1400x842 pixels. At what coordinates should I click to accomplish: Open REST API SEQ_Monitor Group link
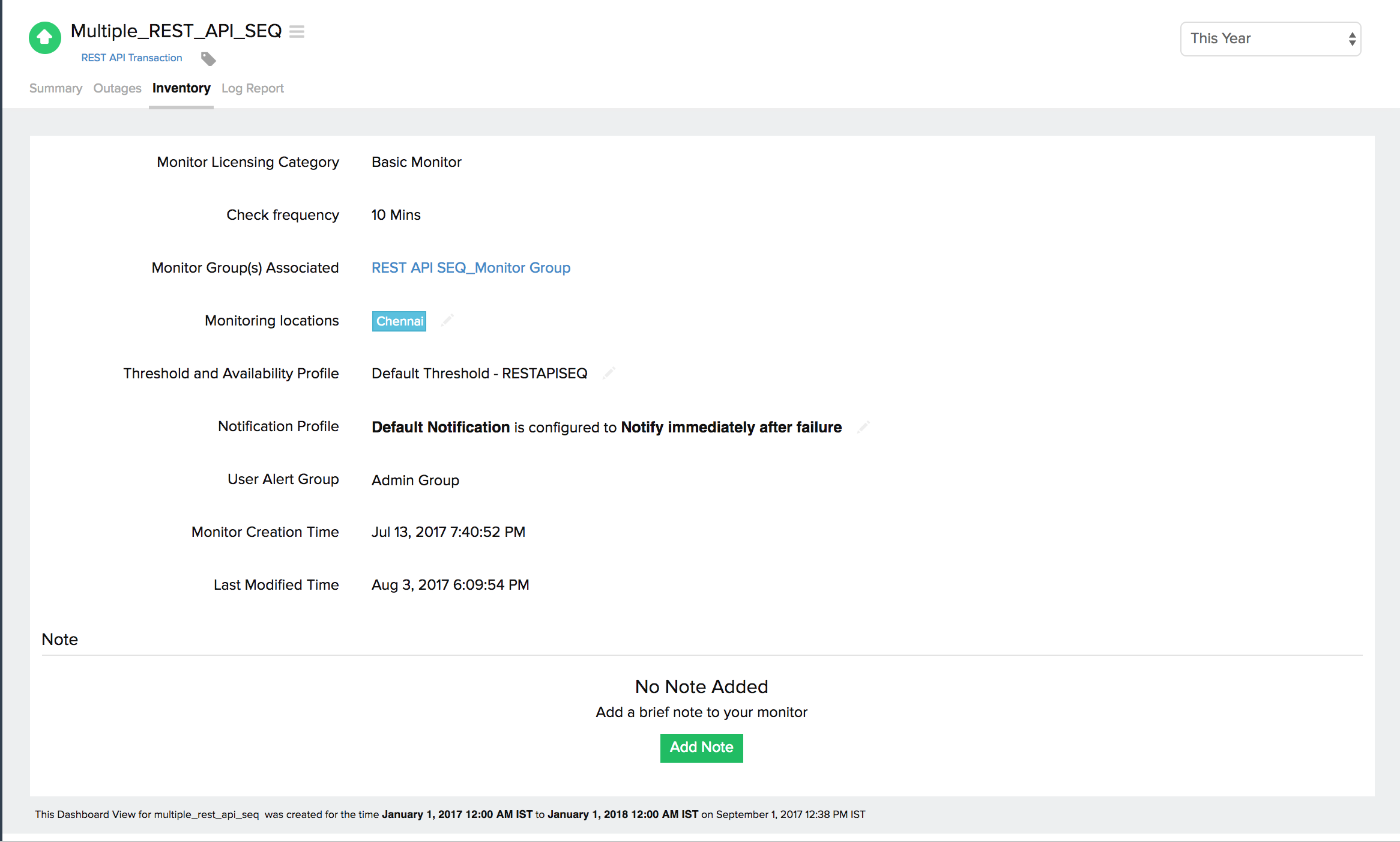[471, 268]
